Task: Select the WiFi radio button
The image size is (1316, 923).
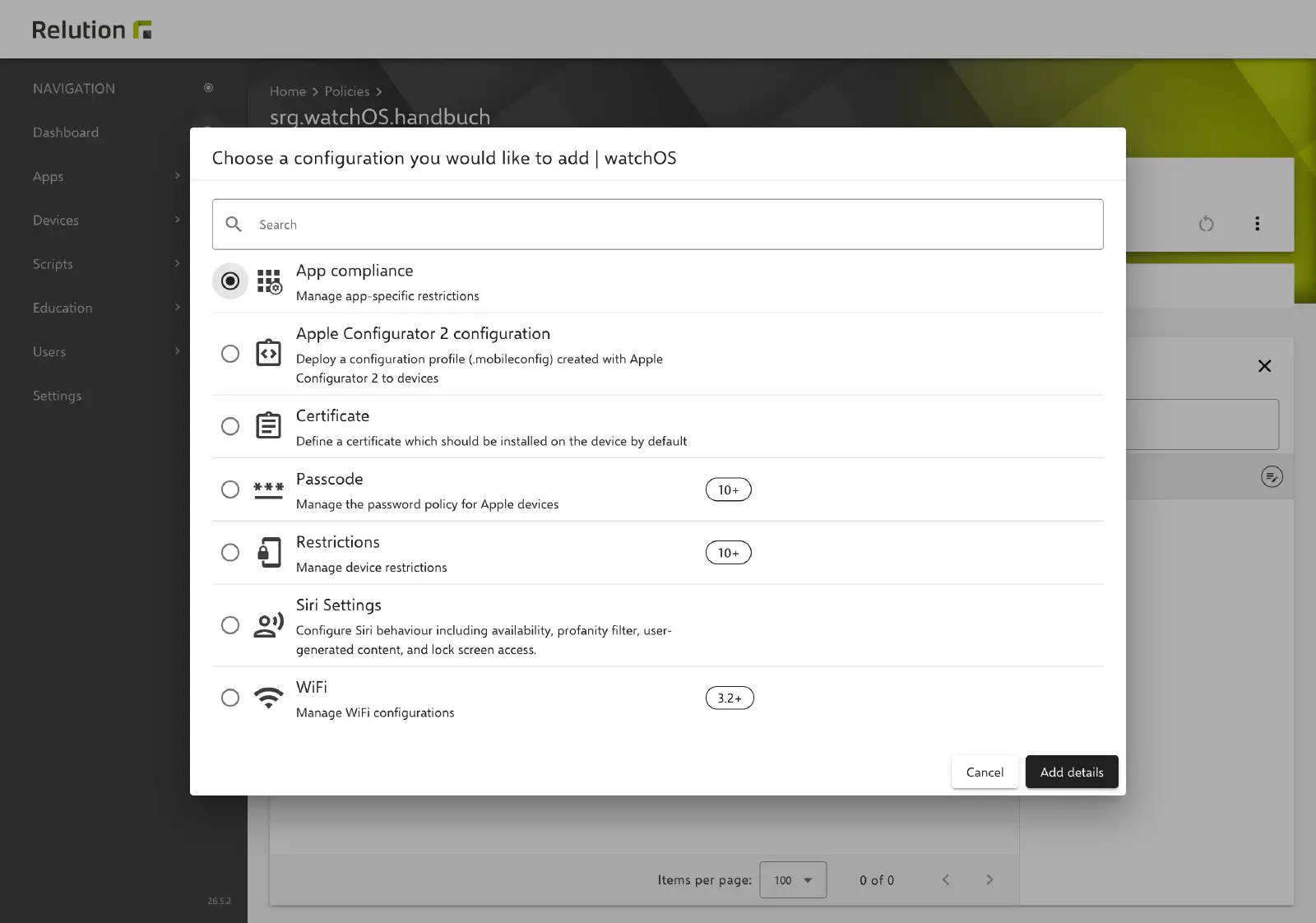Action: [x=230, y=698]
